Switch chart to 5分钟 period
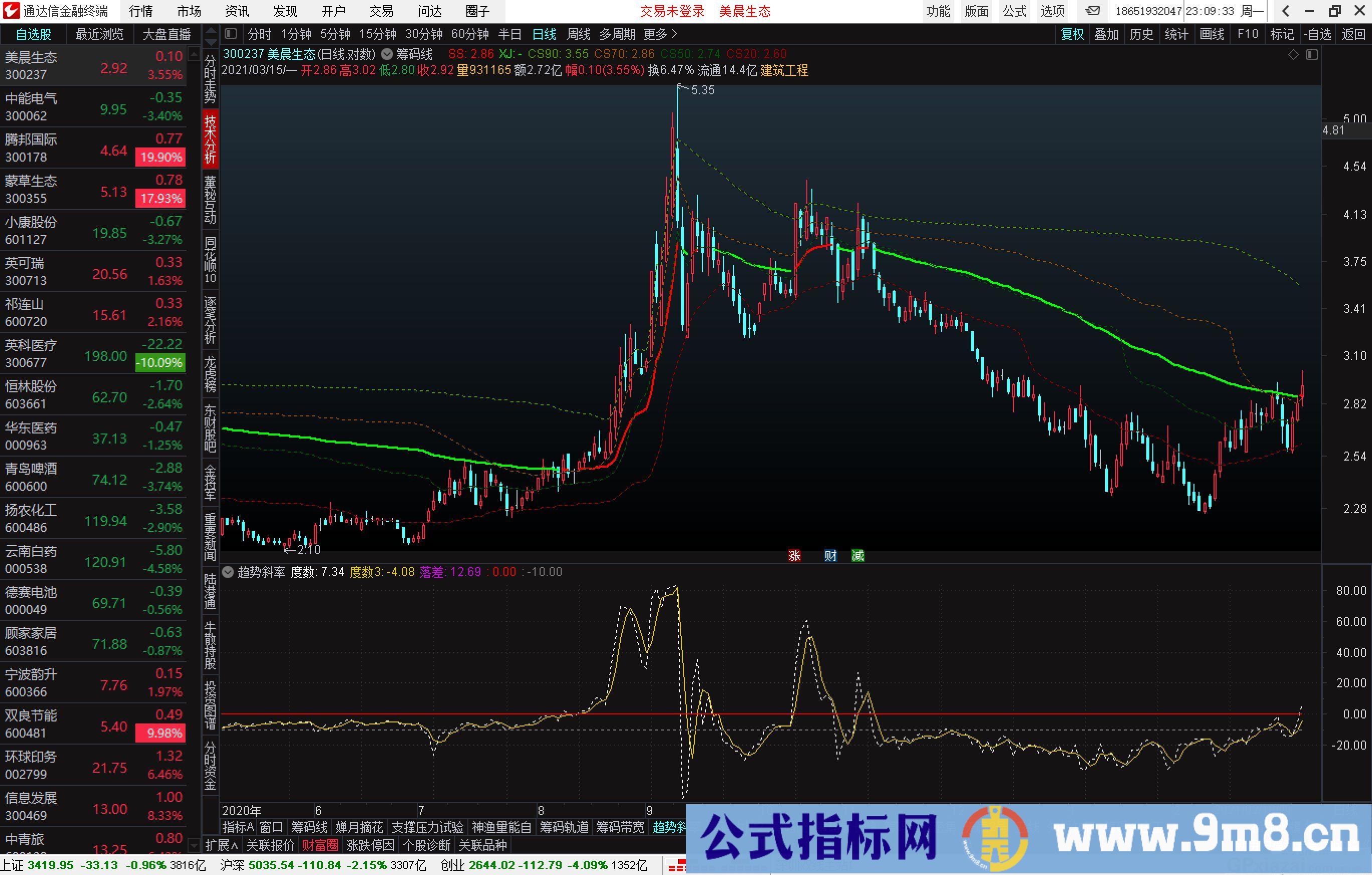This screenshot has width=1372, height=875. pos(335,34)
